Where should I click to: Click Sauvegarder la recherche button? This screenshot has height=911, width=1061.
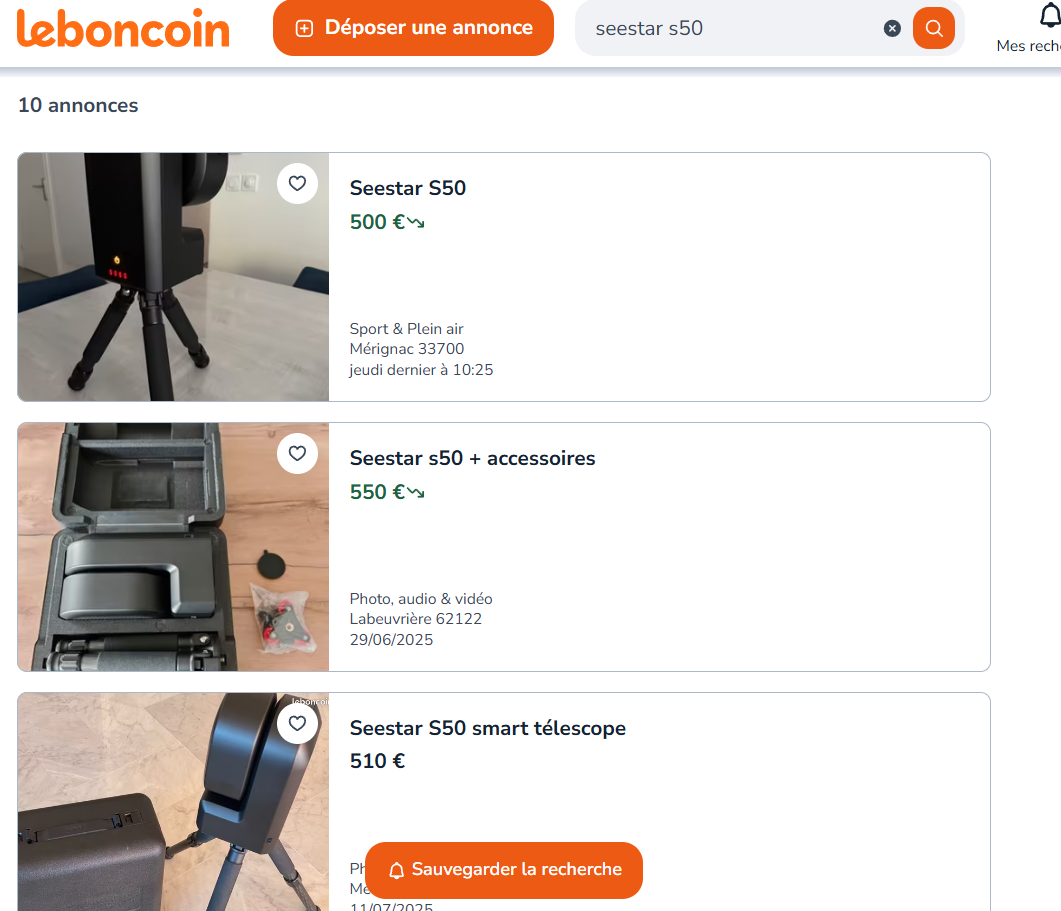(504, 870)
